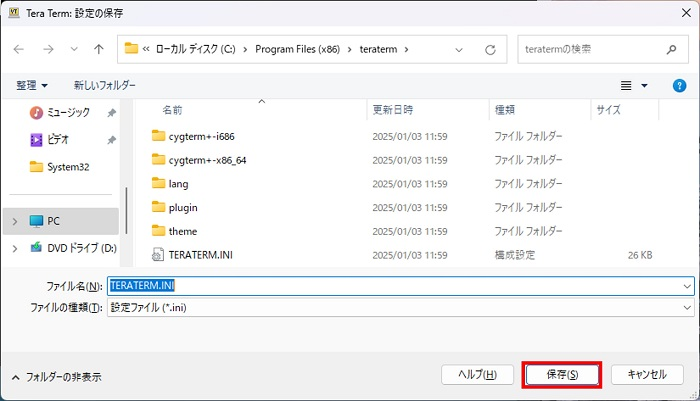This screenshot has width=700, height=401.
Task: Refresh the teraterm folder listing
Action: pos(490,50)
